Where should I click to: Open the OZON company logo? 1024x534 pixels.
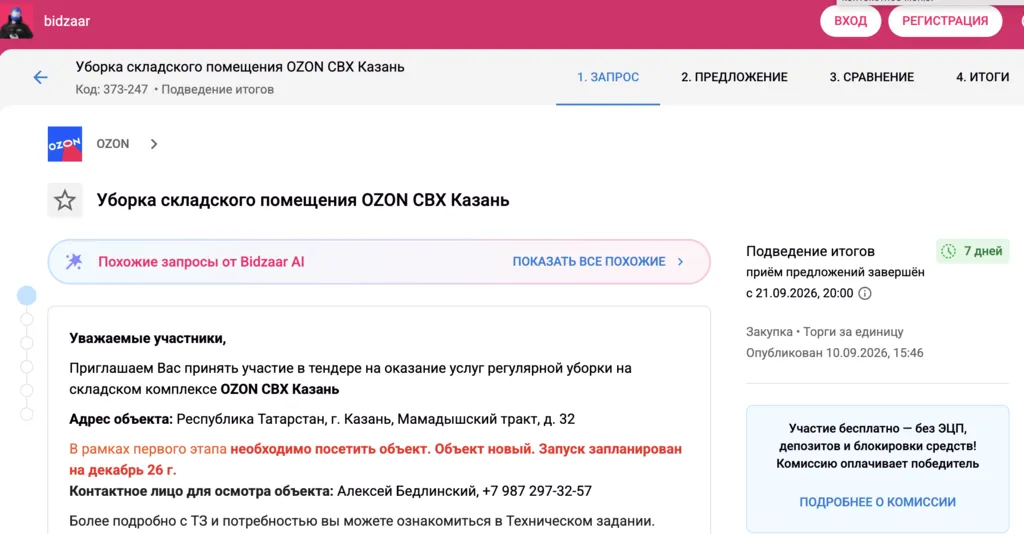click(65, 144)
